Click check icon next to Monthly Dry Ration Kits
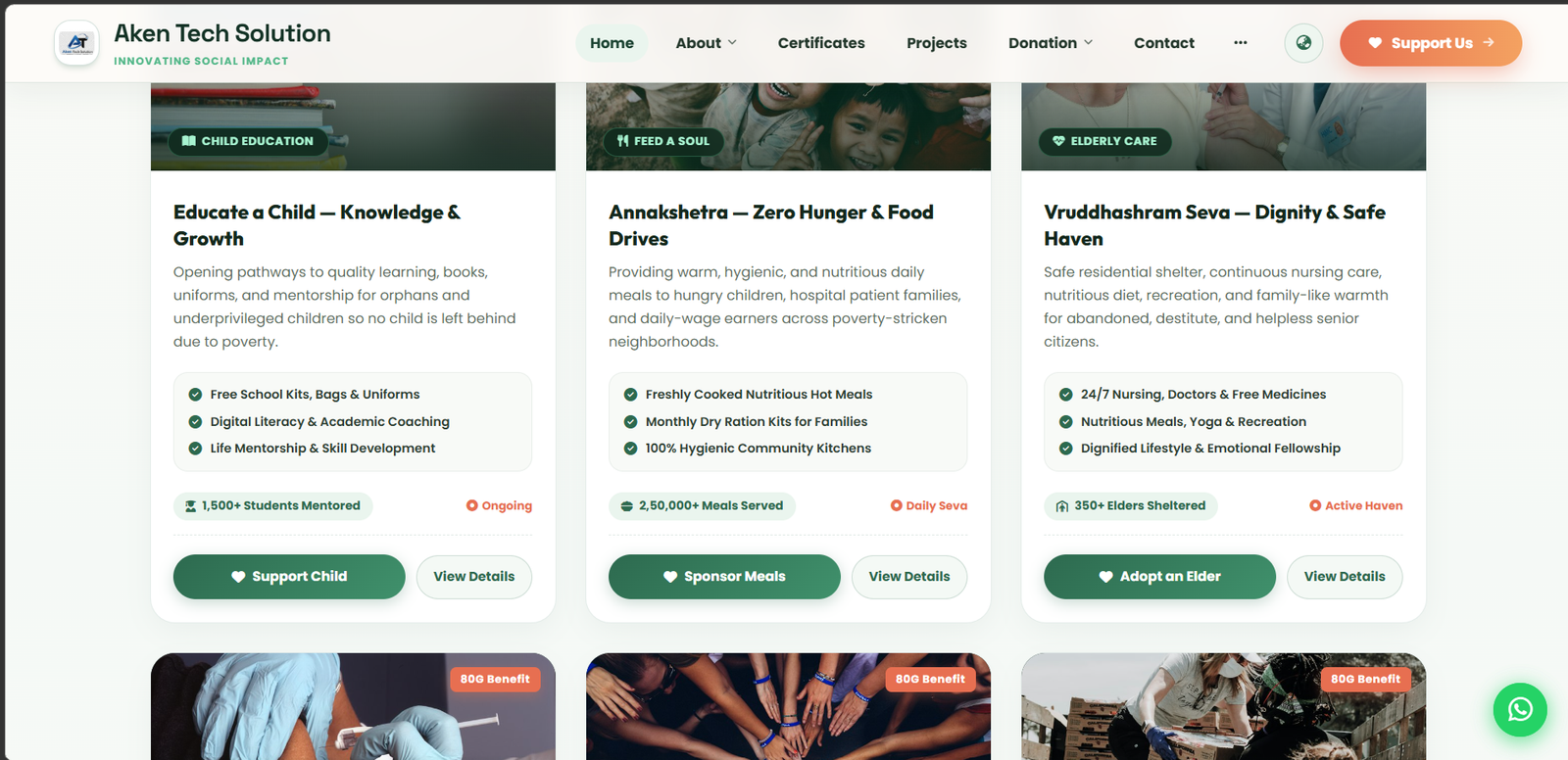This screenshot has width=1568, height=760. pos(630,422)
